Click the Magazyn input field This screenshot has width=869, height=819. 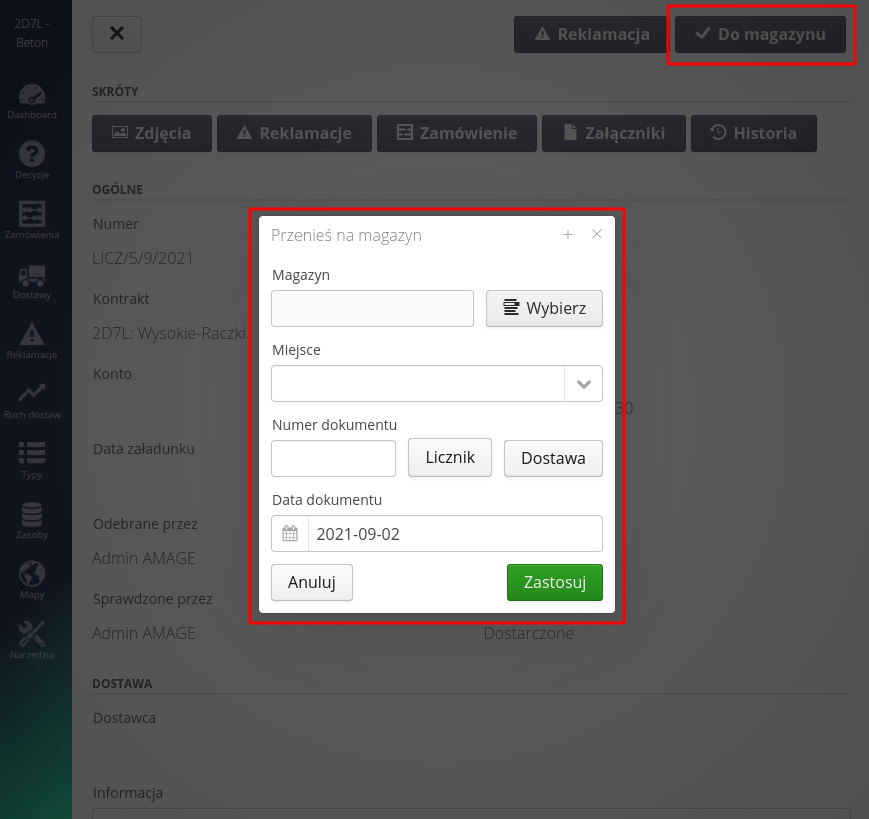(372, 309)
